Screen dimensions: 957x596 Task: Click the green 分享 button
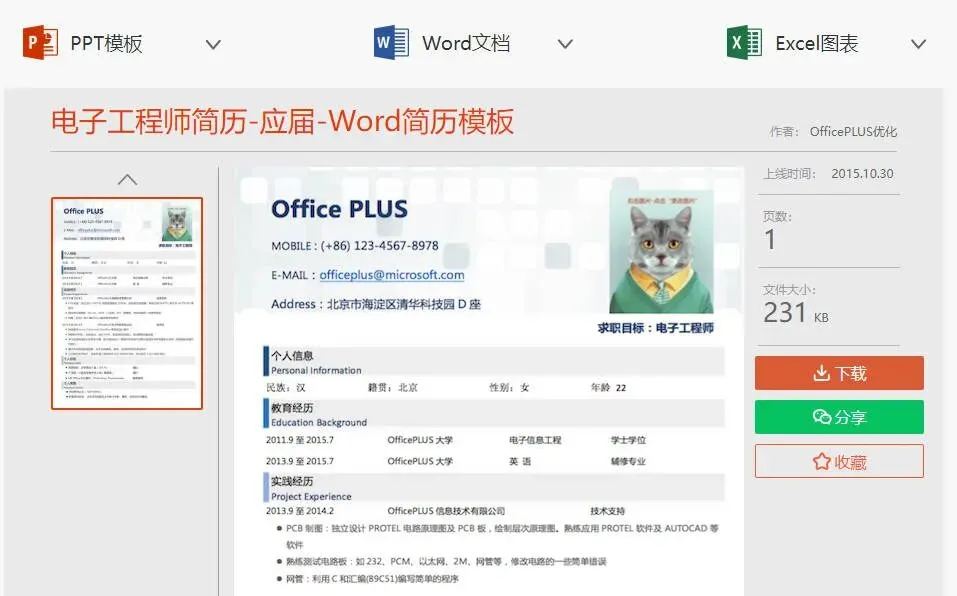click(x=839, y=417)
